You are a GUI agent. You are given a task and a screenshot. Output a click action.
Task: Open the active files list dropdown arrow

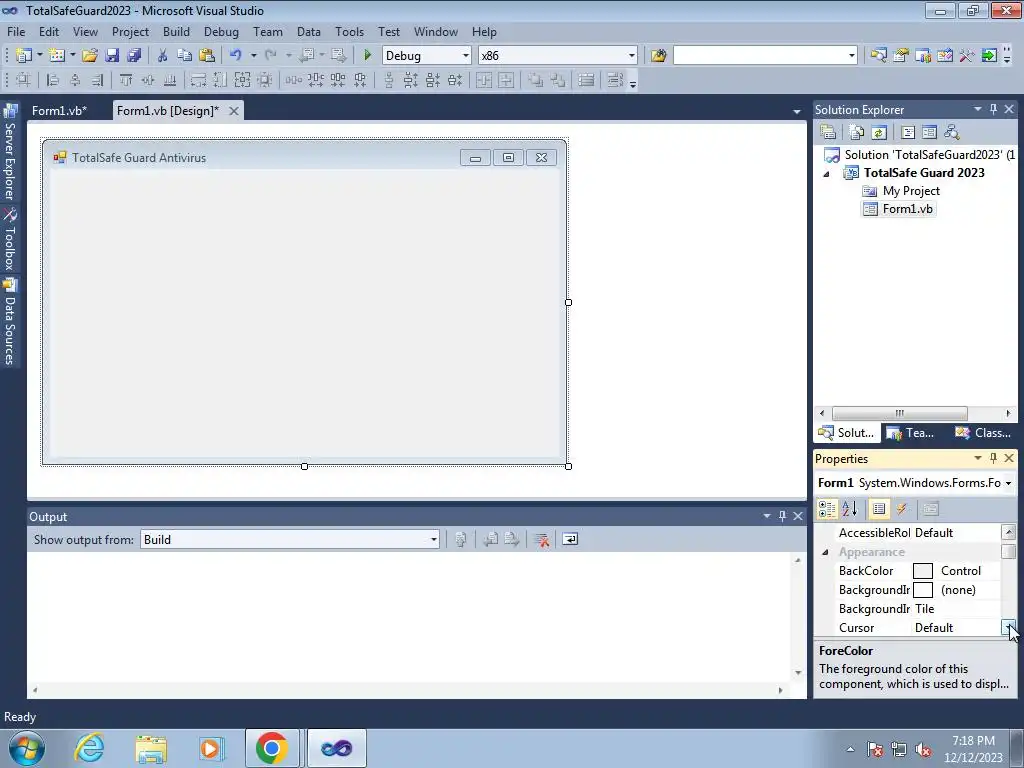click(797, 112)
